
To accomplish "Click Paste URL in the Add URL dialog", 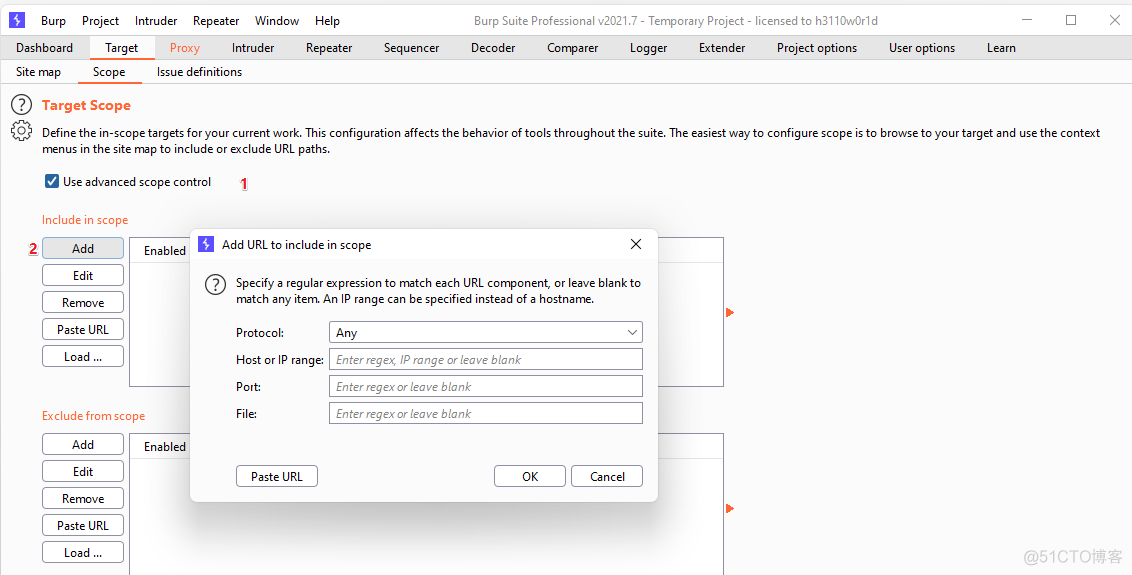I will point(277,476).
